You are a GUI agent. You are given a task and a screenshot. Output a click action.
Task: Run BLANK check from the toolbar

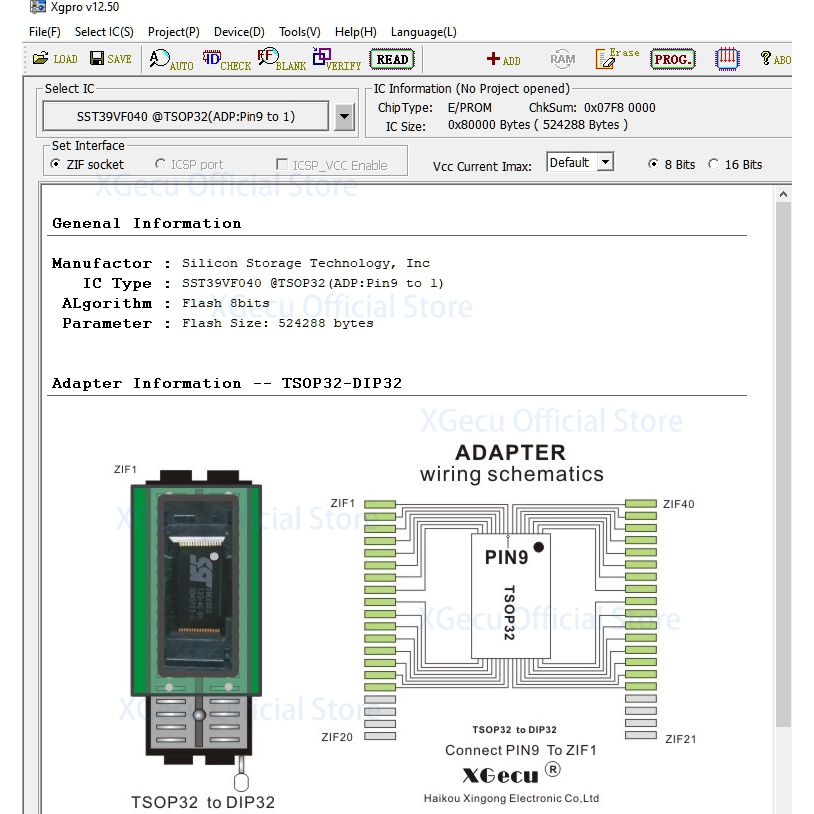point(282,60)
